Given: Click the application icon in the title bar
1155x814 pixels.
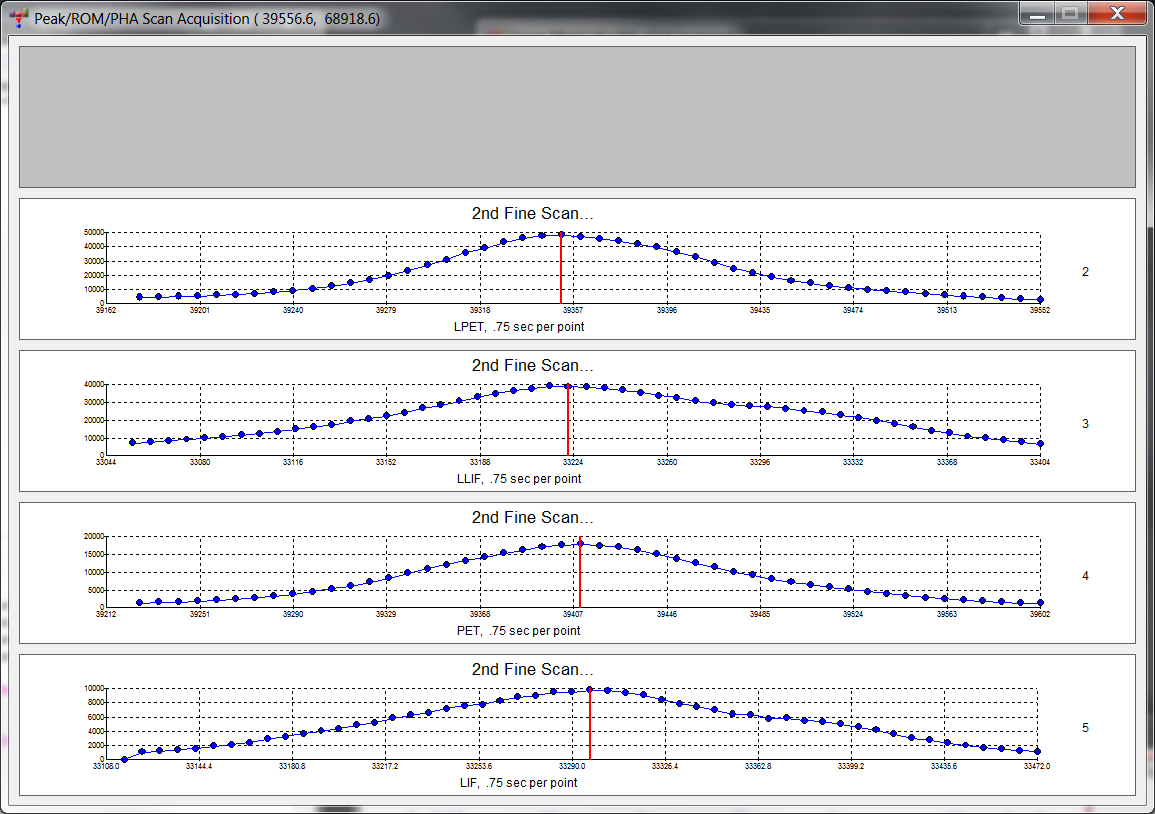Looking at the screenshot, I should pos(17,18).
